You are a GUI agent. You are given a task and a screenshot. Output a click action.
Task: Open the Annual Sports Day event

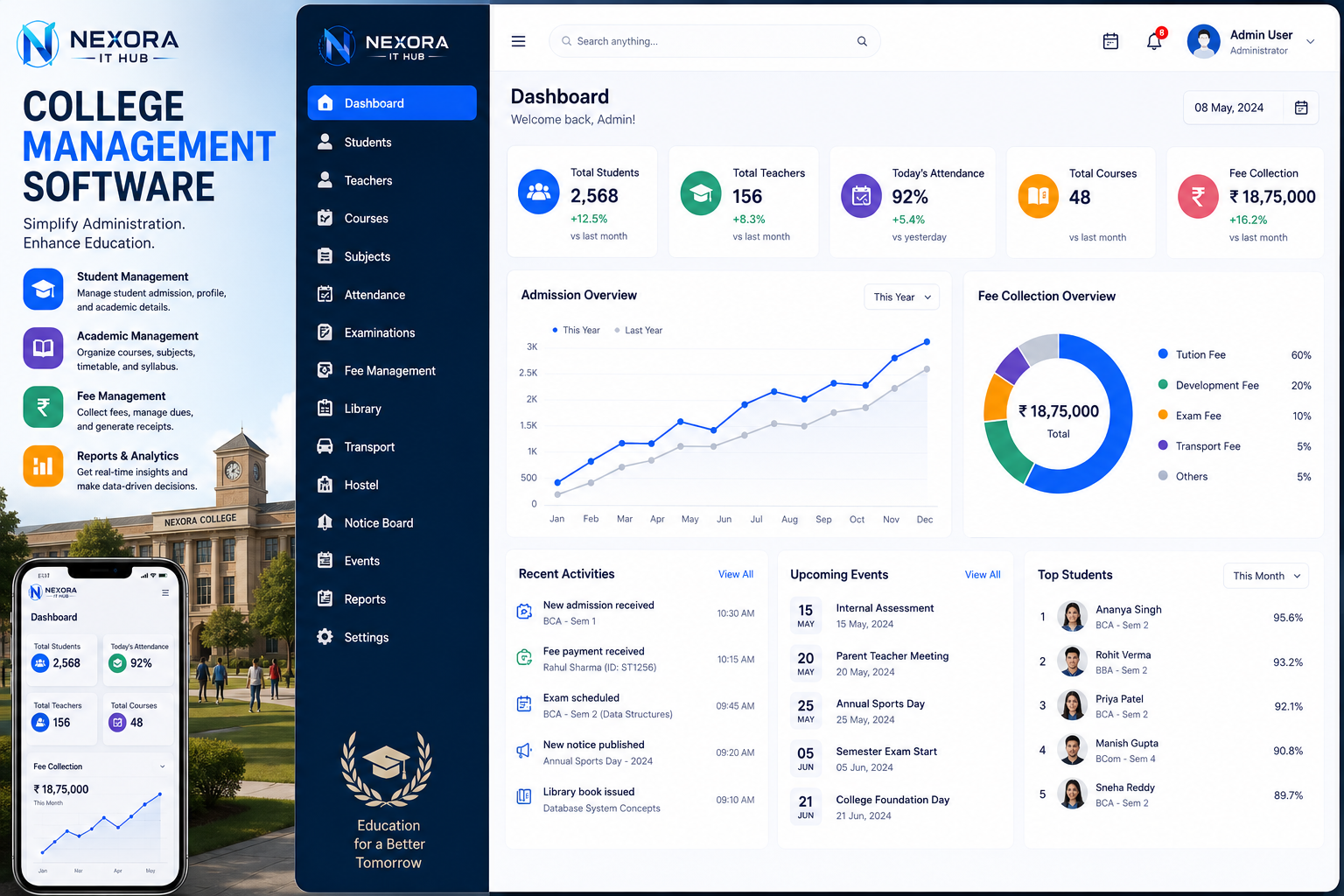(895, 711)
